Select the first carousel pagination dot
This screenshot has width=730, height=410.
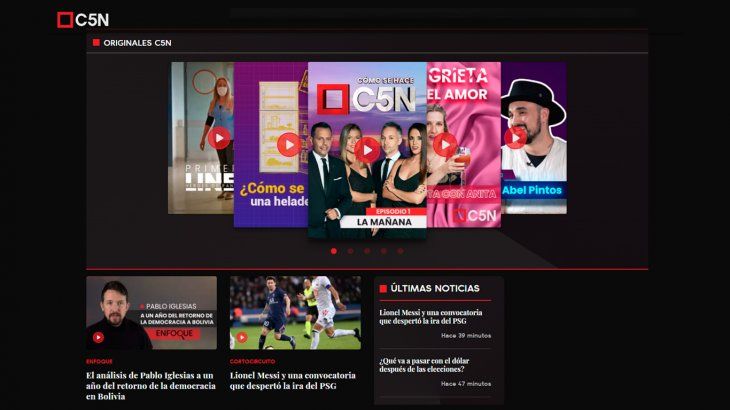pos(334,251)
